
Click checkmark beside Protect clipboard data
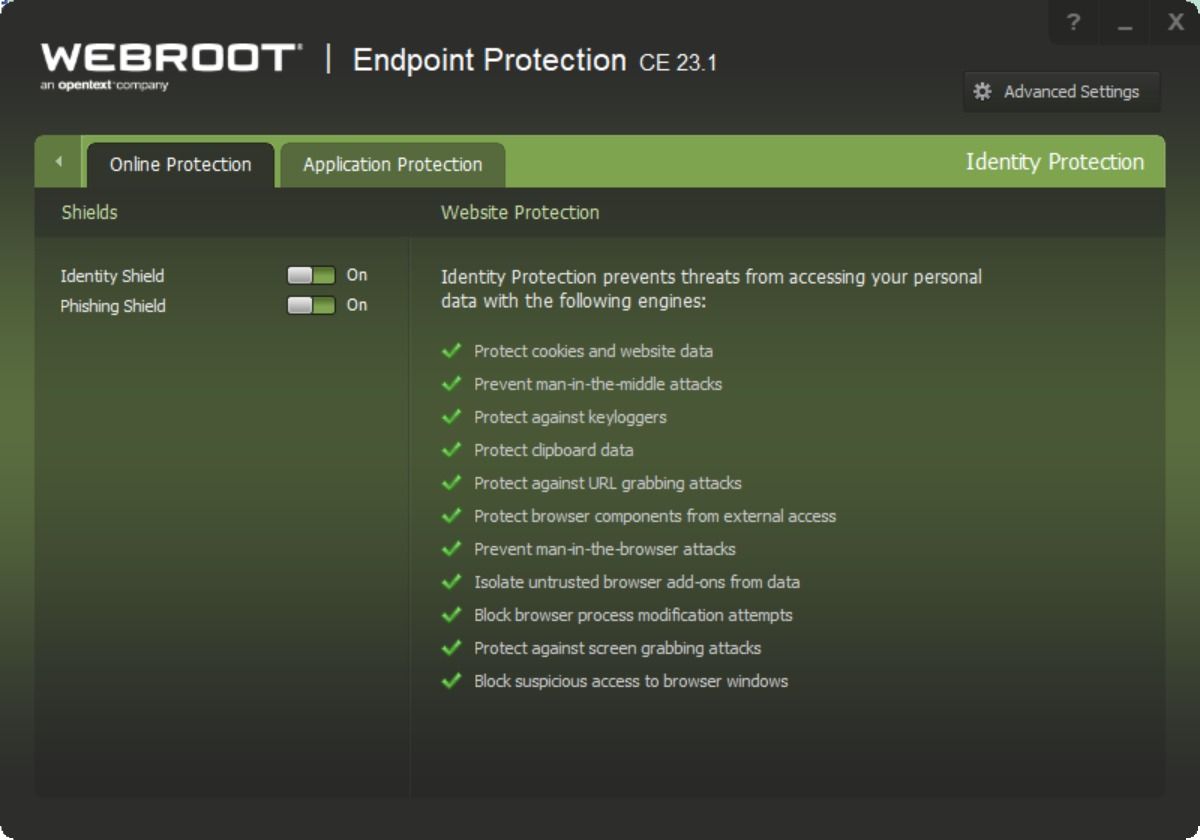pyautogui.click(x=452, y=450)
